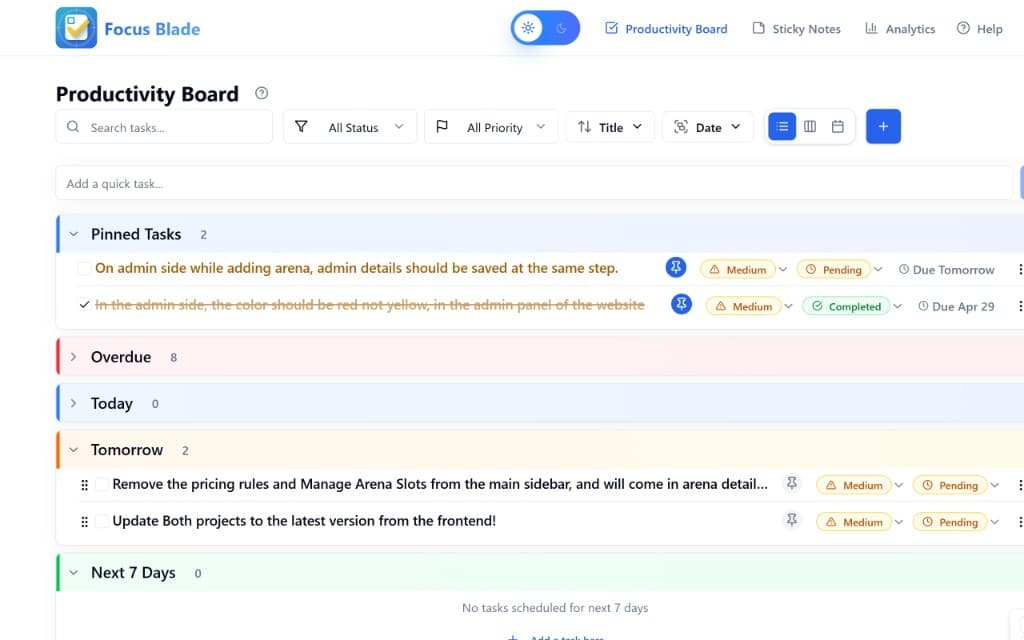Open Pending status on 'Update Both projects' task

956,522
